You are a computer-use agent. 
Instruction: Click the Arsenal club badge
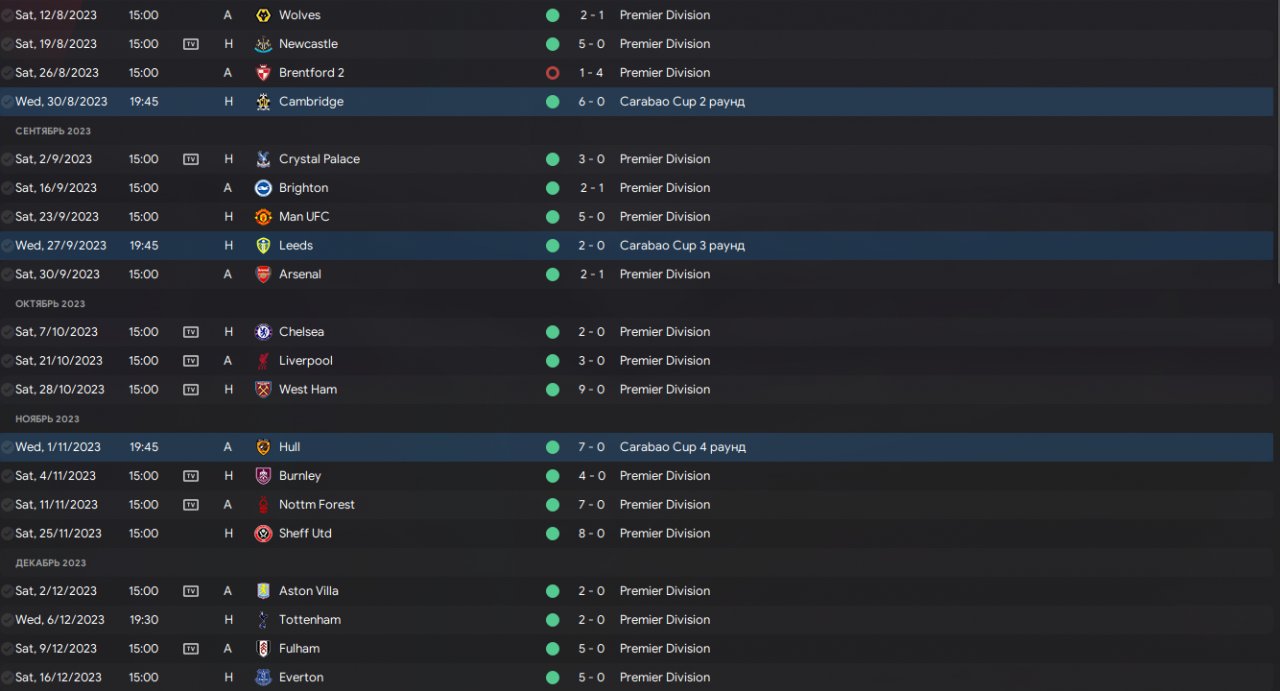263,274
